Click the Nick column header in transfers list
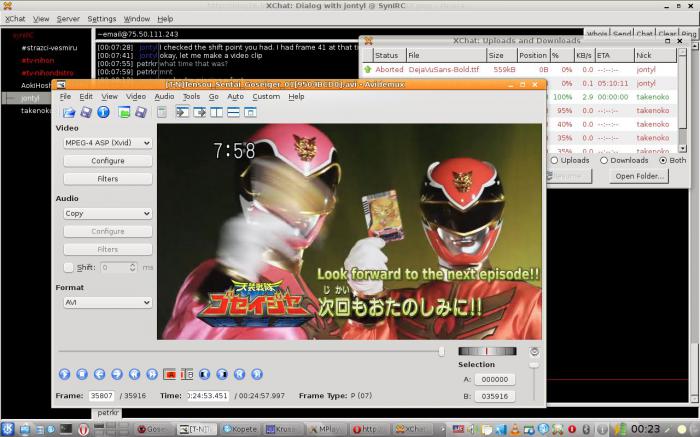This screenshot has height=437, width=700. 655,55
